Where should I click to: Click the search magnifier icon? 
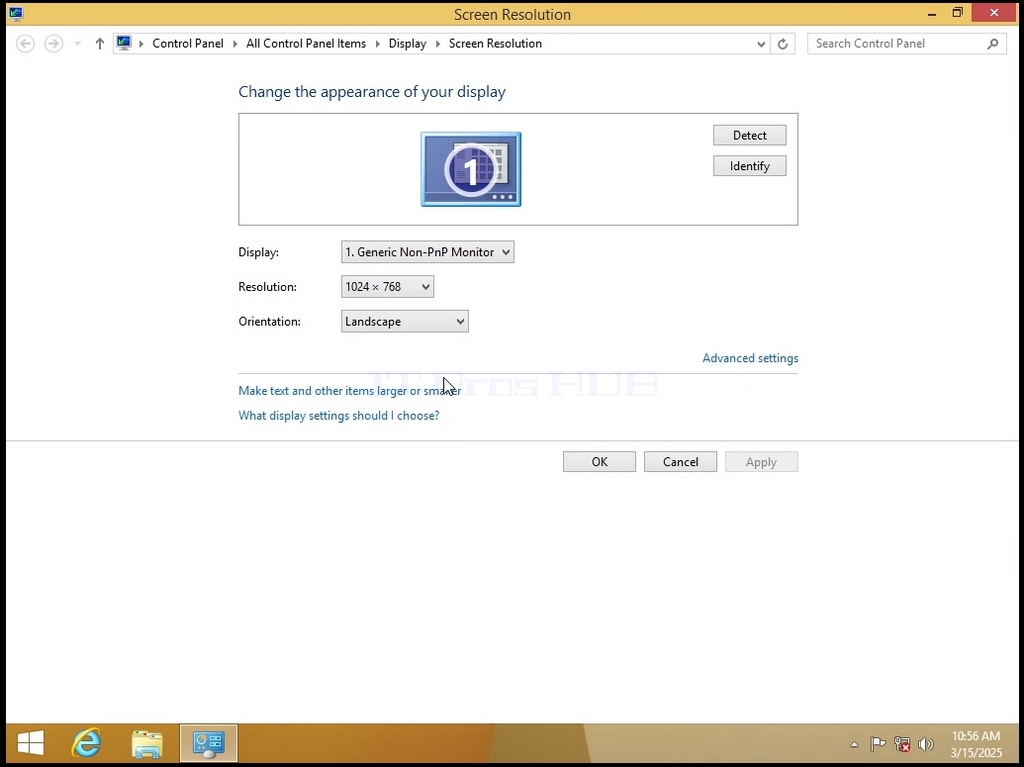click(993, 44)
